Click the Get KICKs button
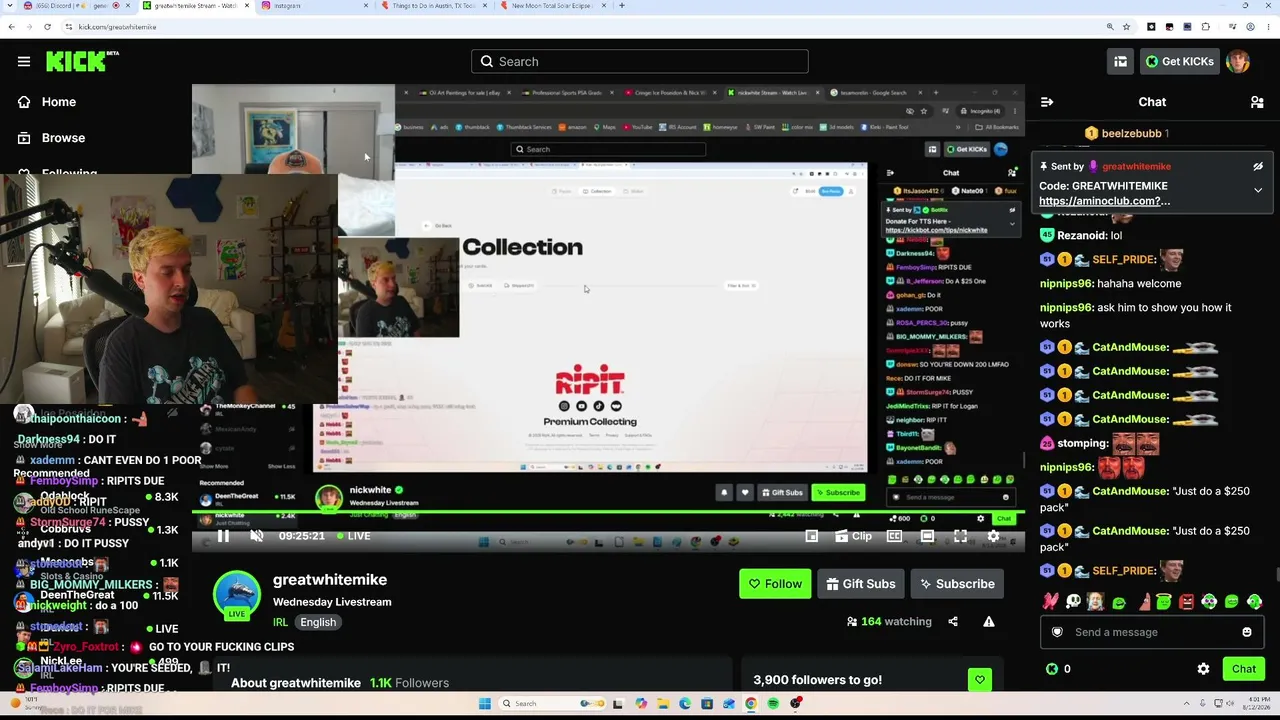 [1180, 62]
